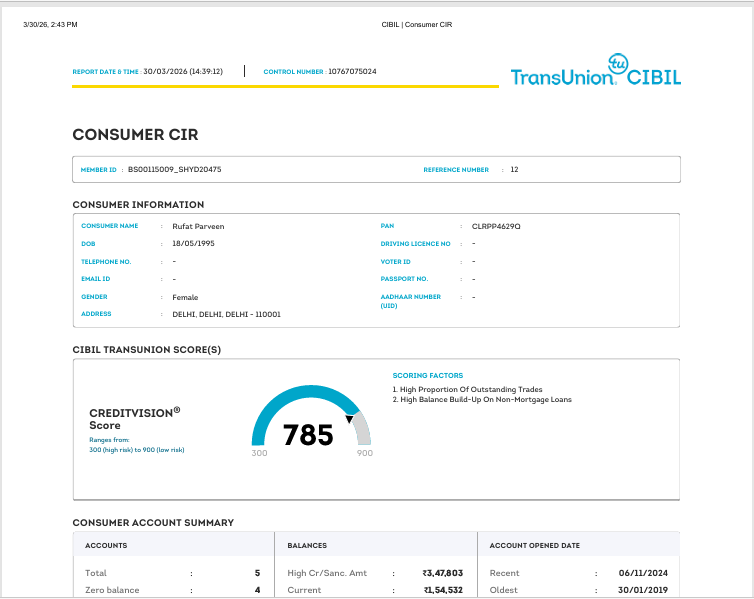Click the control number 10767075024
754x599 pixels.
[352, 72]
